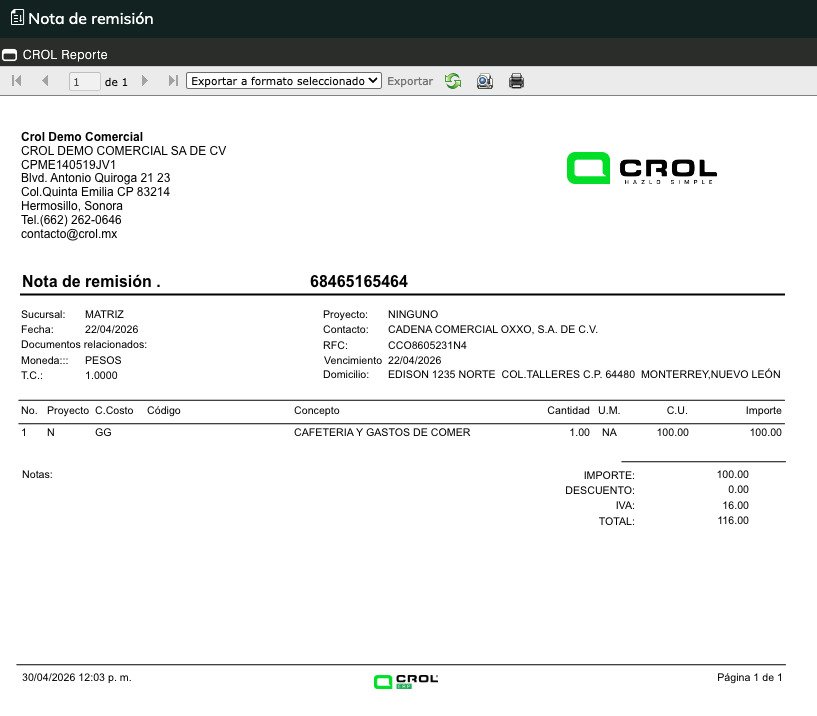
Task: Click email contacto@crol.mx
Action: 69,234
